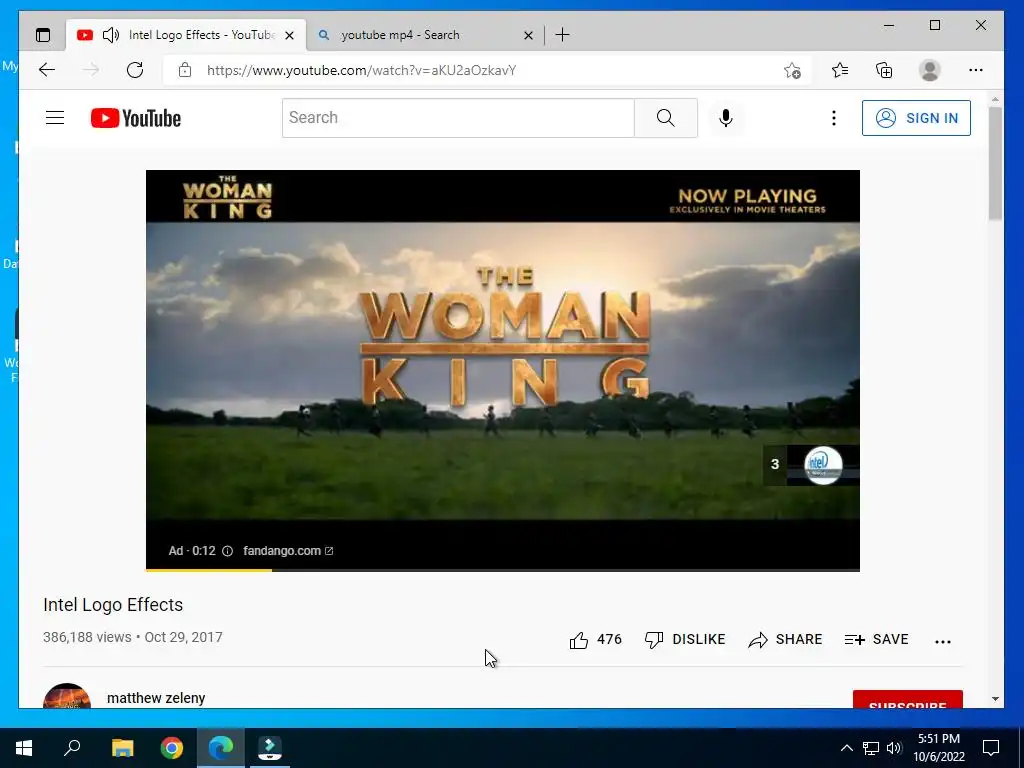
Task: Visit the fandango.com advertiser link
Action: pyautogui.click(x=288, y=551)
